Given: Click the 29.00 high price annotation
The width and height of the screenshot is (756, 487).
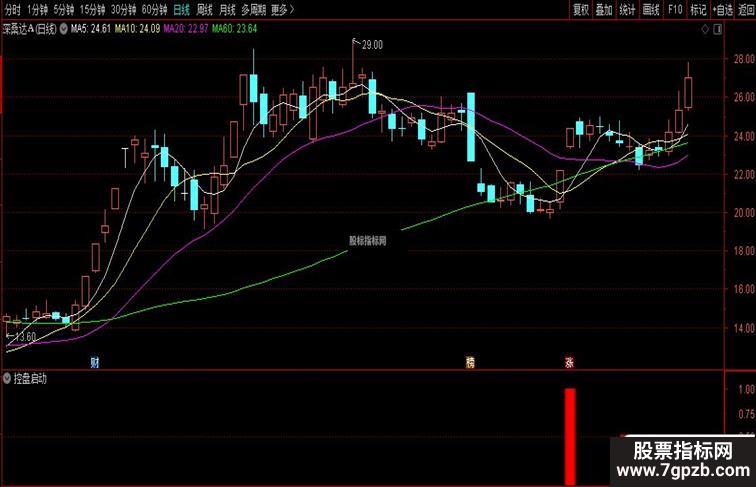Looking at the screenshot, I should click(372, 45).
